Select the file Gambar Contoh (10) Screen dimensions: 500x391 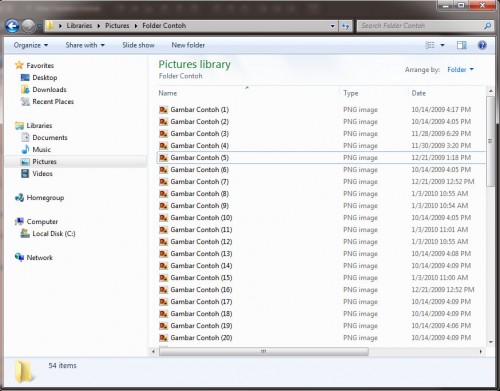pyautogui.click(x=321, y=218)
